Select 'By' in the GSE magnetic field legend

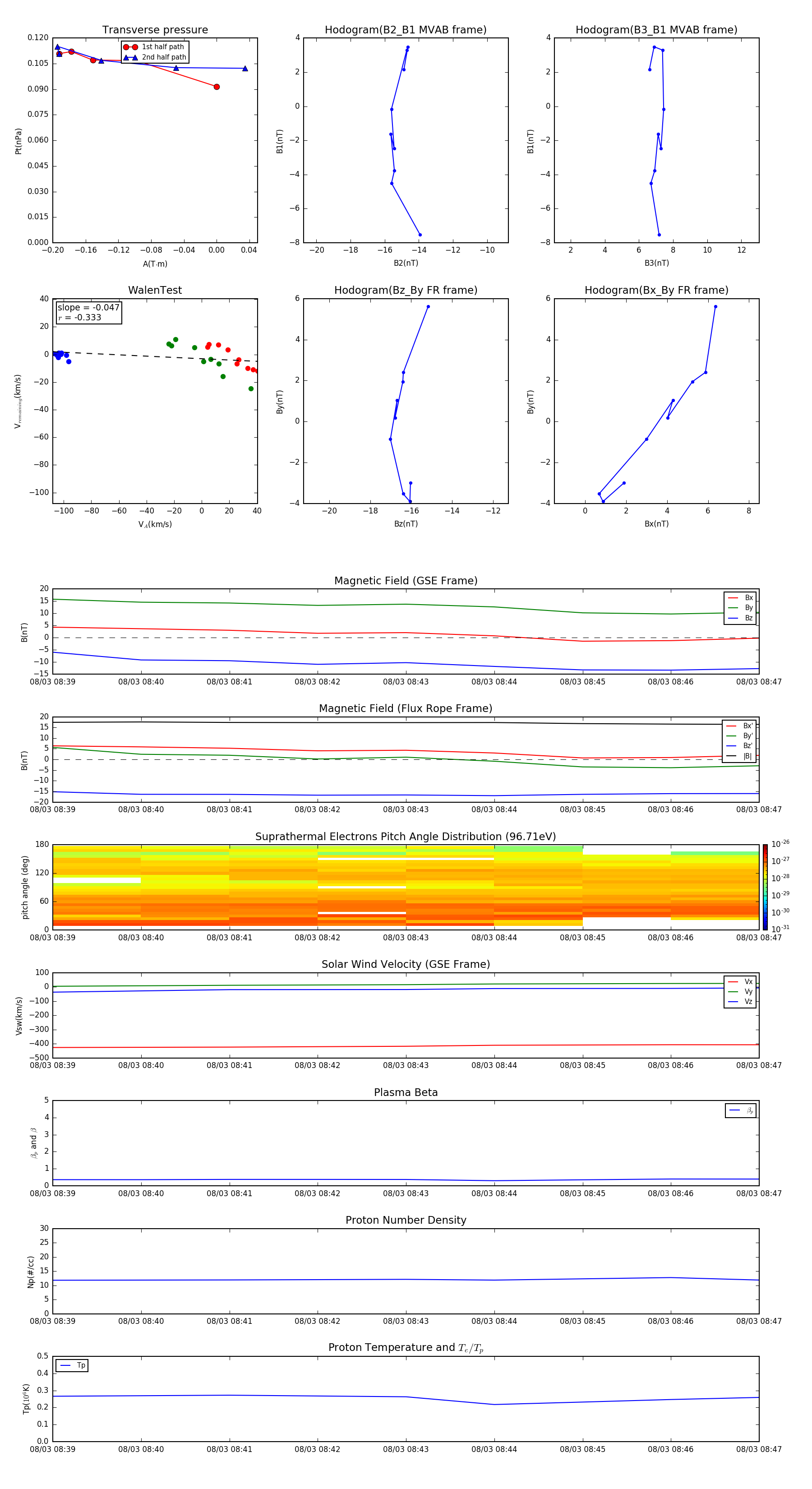pos(740,607)
